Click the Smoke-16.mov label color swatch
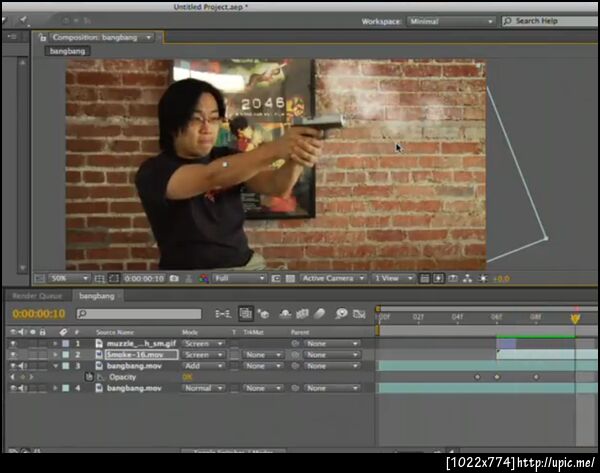Viewport: 600px width, 473px height. (x=66, y=355)
